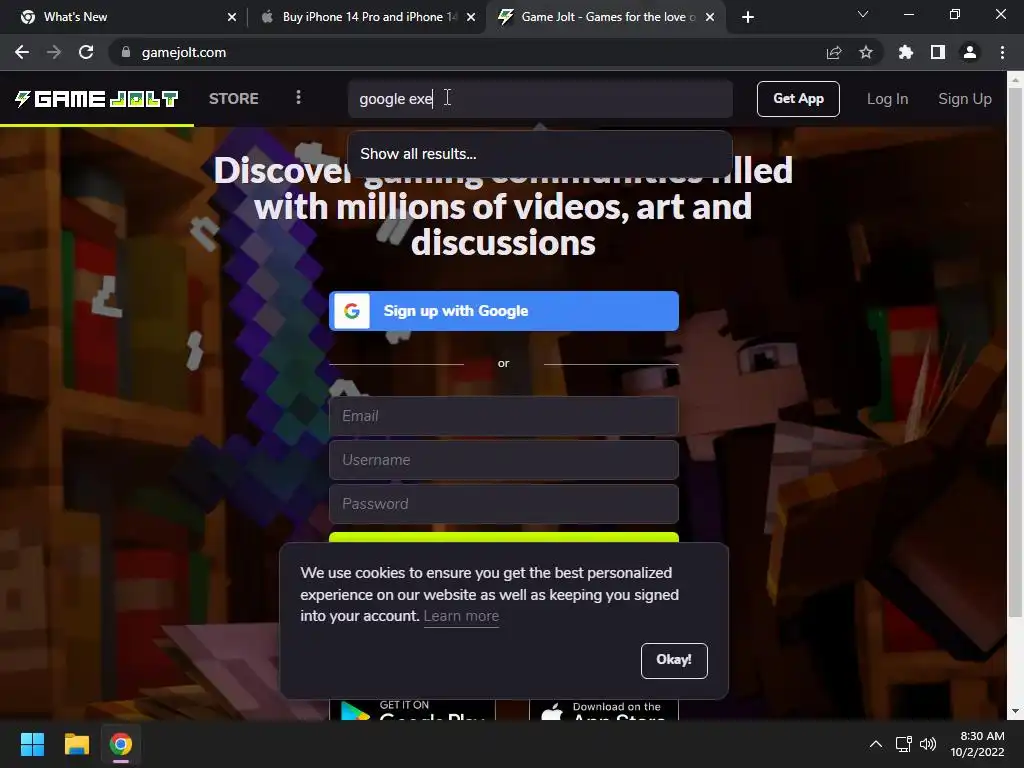Image resolution: width=1024 pixels, height=768 pixels.
Task: Go back to previous page
Action: click(22, 52)
